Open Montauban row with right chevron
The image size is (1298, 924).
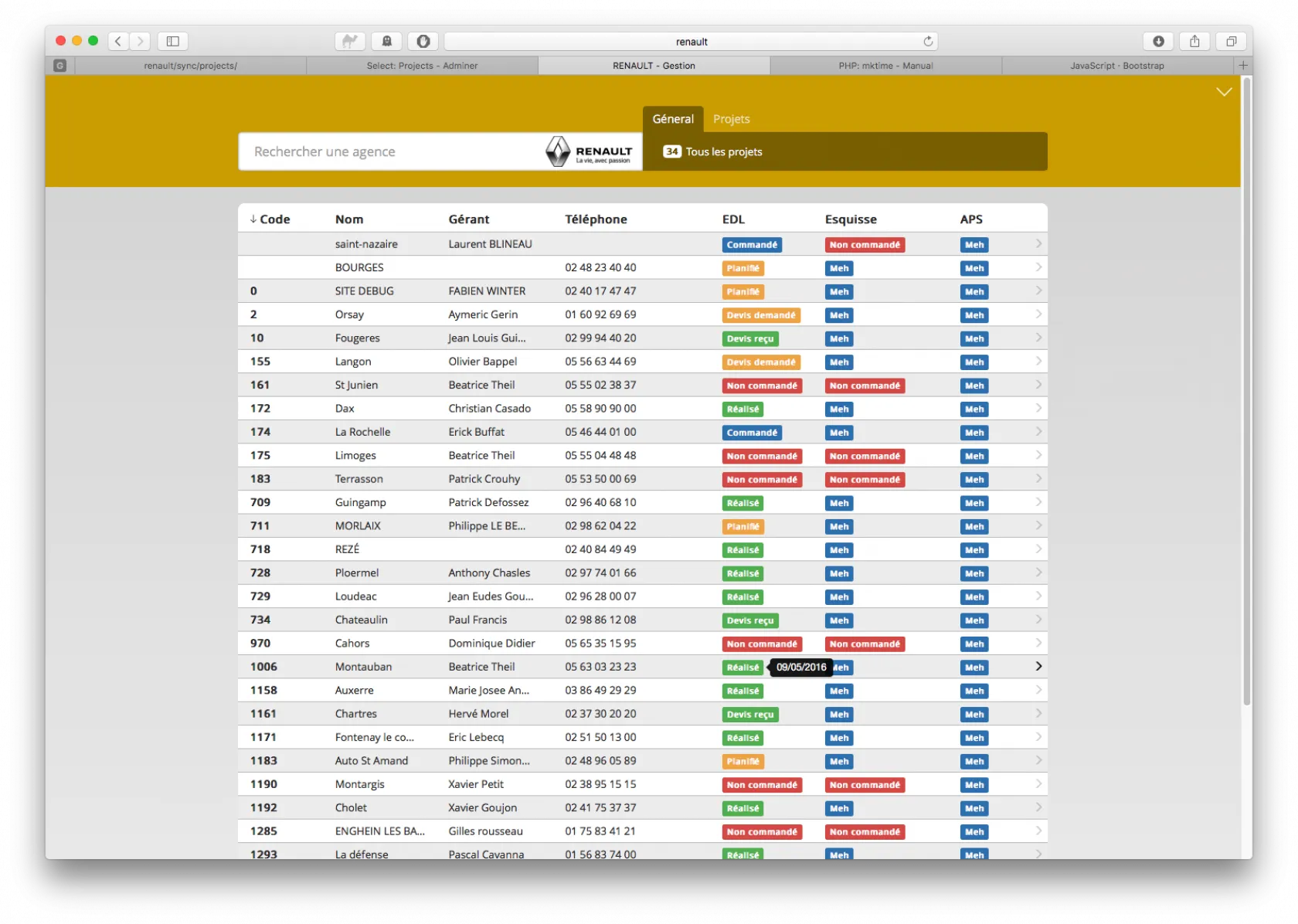coord(1038,667)
